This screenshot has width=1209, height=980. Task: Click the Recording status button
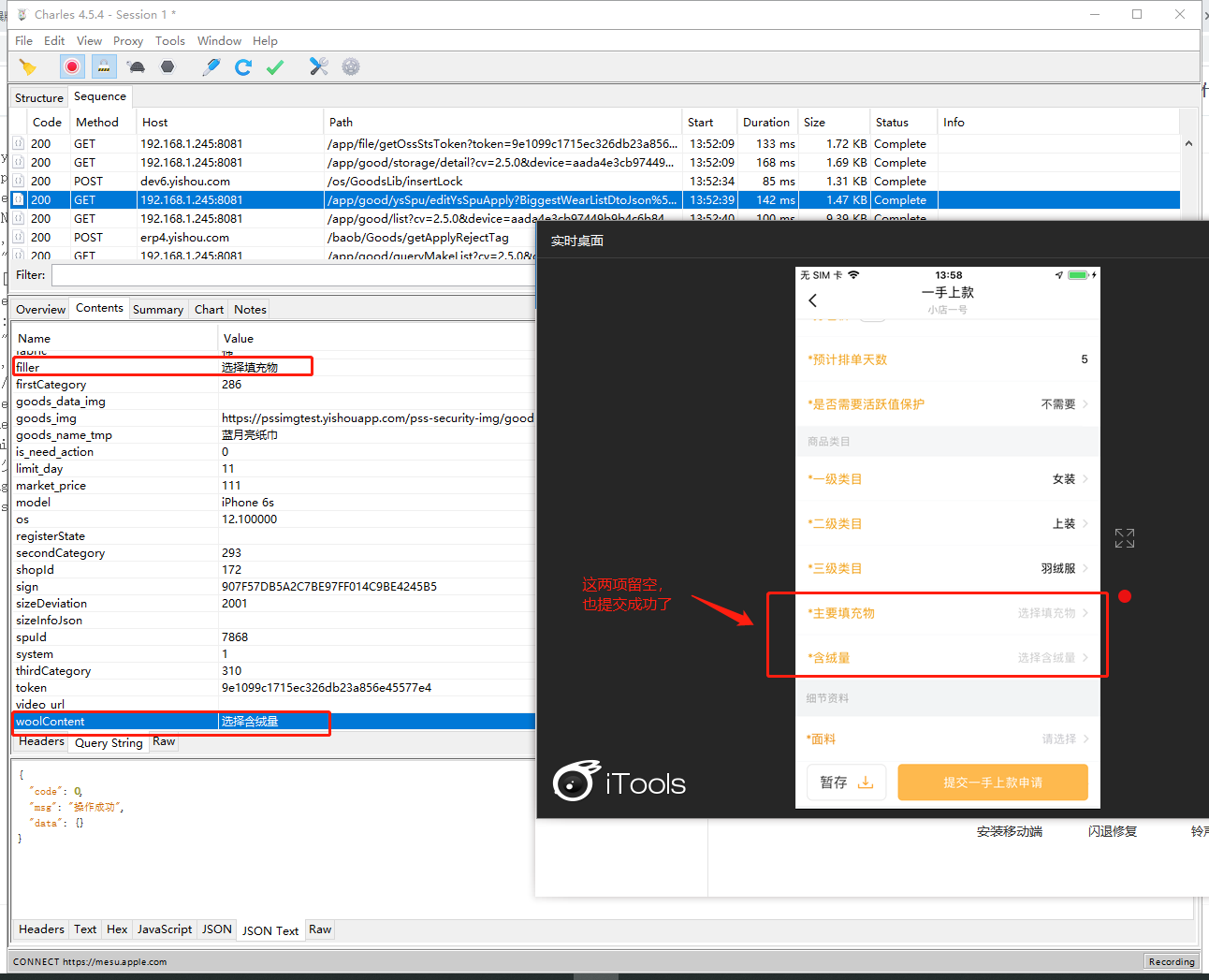coord(1172,961)
